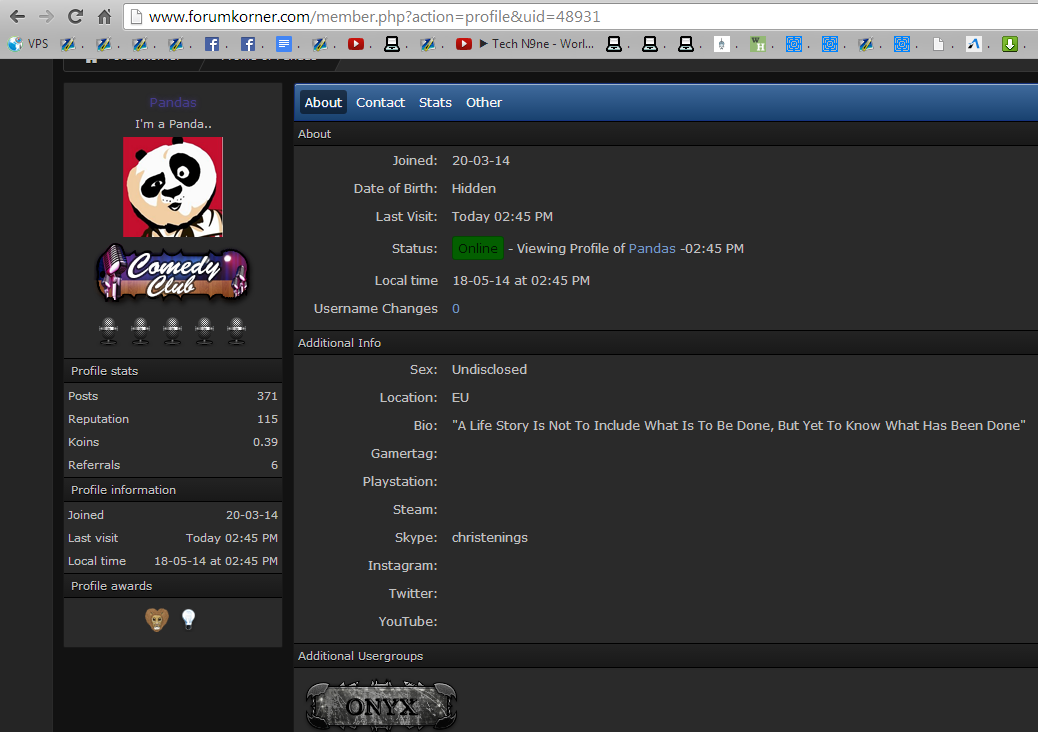Click the Reputation value 115
Screen dimensions: 1038x732
(x=267, y=419)
